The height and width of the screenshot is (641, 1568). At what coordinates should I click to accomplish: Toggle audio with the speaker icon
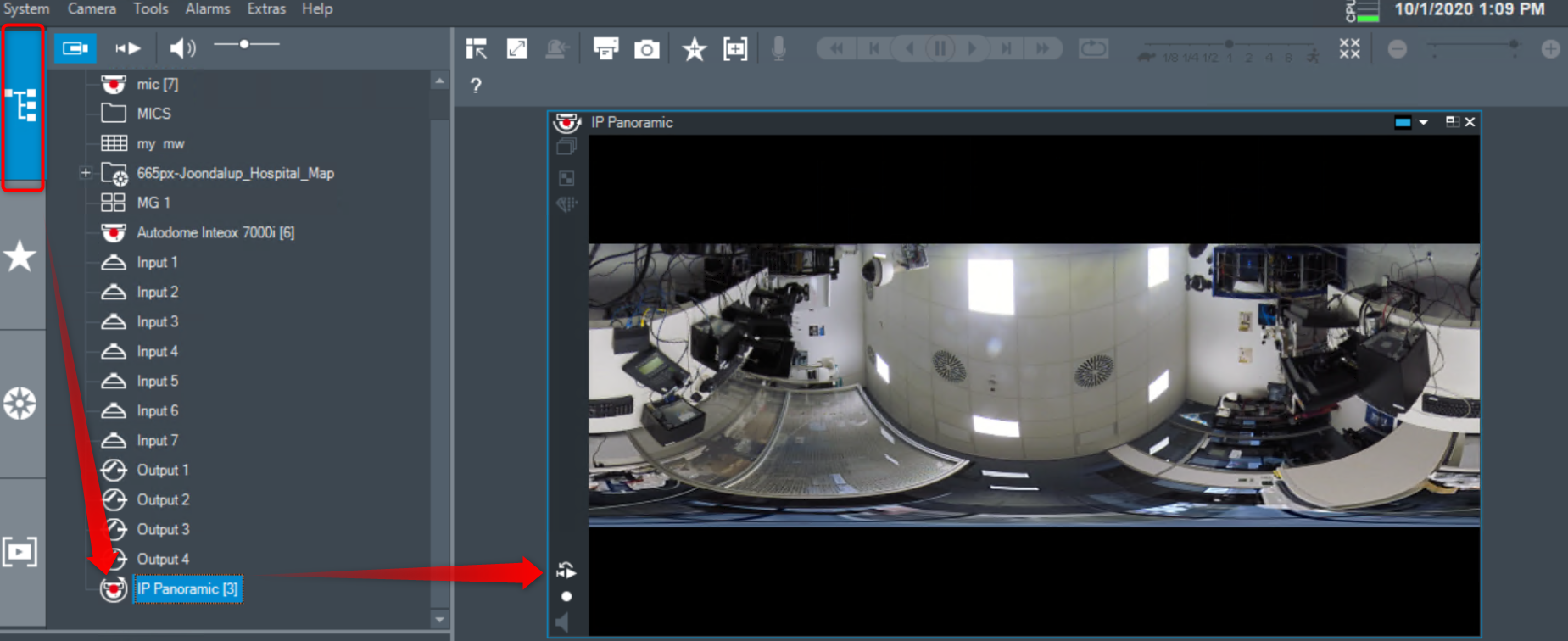click(181, 48)
